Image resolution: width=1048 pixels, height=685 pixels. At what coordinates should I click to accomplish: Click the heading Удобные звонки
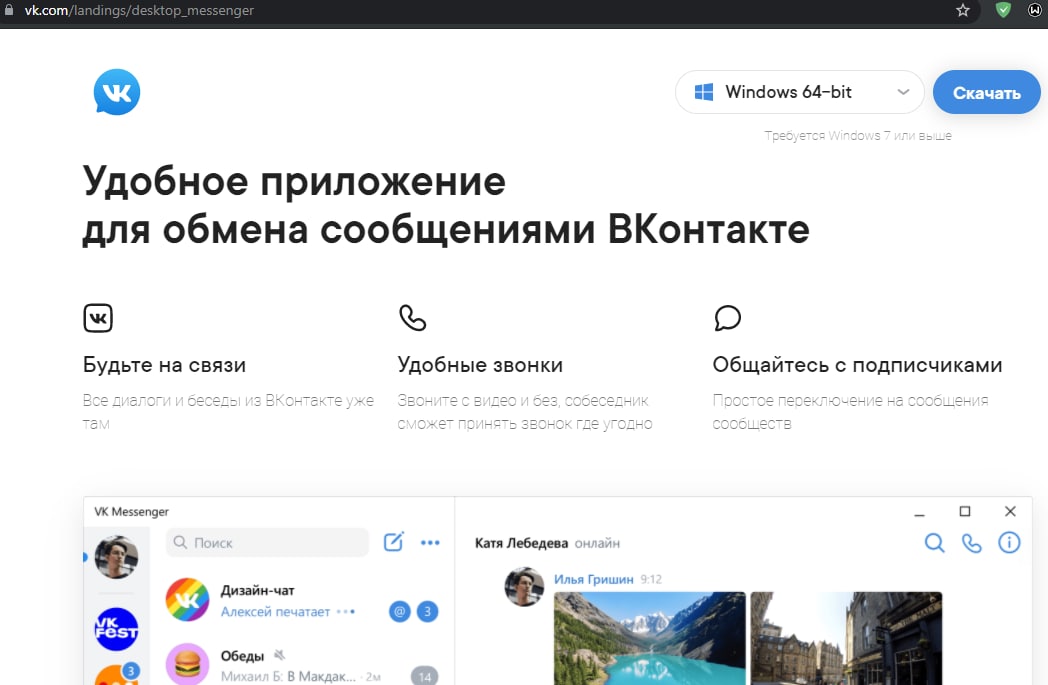click(480, 365)
